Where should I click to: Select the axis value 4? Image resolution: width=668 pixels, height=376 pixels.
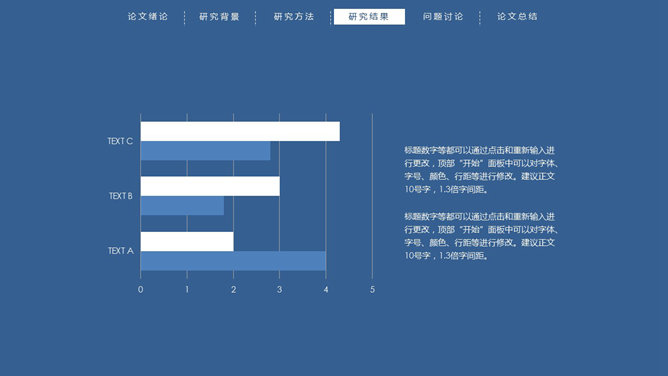[x=326, y=290]
